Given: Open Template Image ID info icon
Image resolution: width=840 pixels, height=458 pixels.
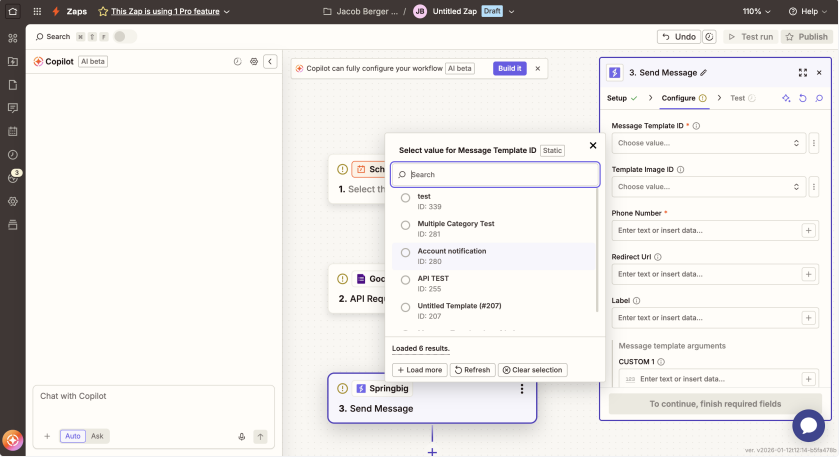Looking at the screenshot, I should pos(680,170).
